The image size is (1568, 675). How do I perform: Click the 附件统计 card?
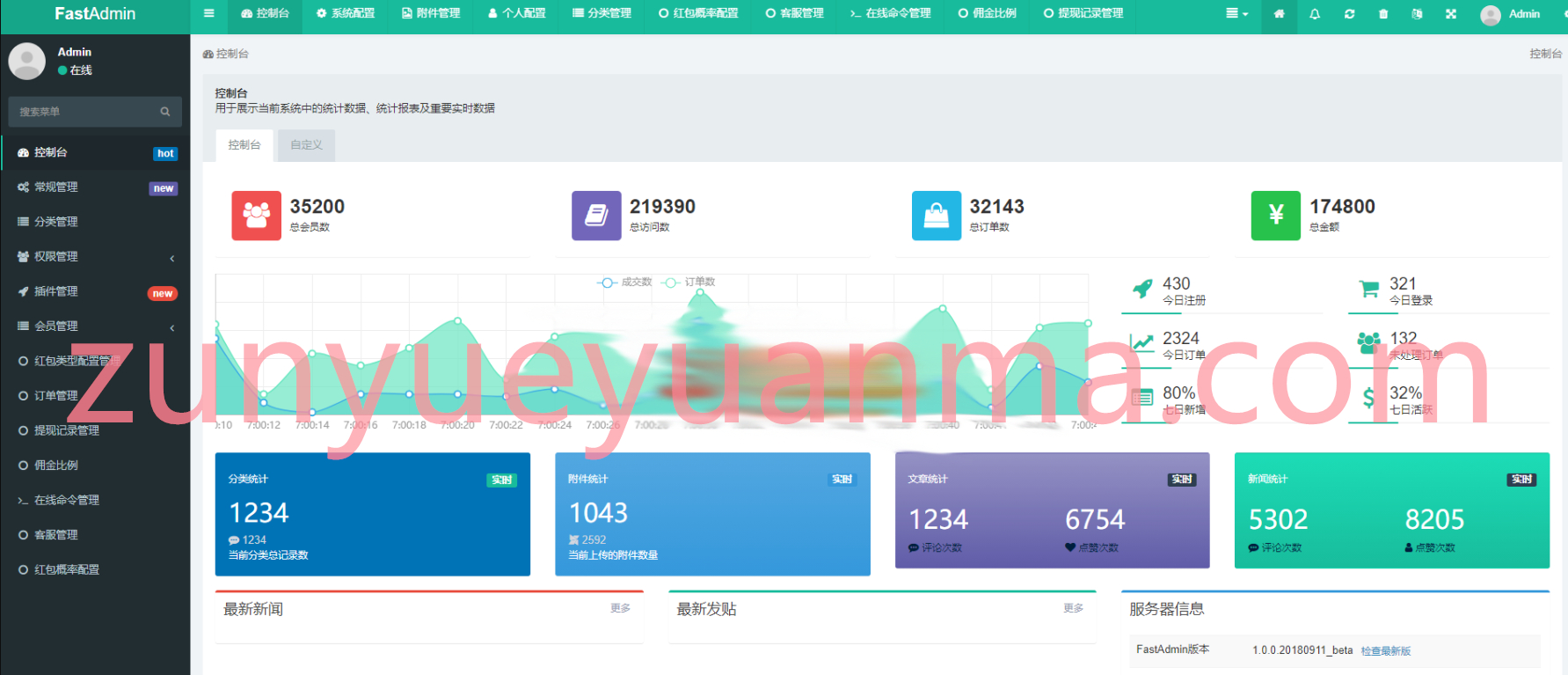click(x=713, y=515)
